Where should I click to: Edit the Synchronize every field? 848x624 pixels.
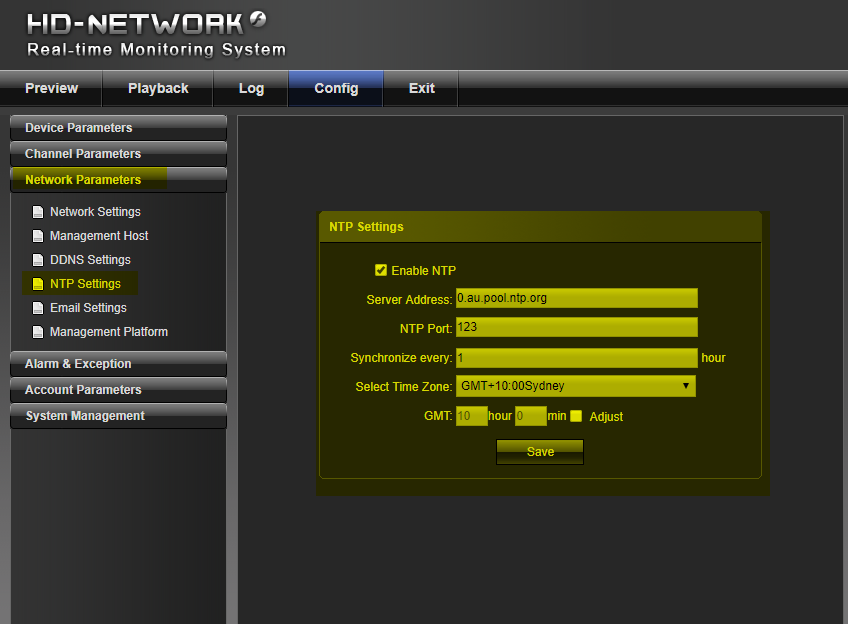[577, 358]
